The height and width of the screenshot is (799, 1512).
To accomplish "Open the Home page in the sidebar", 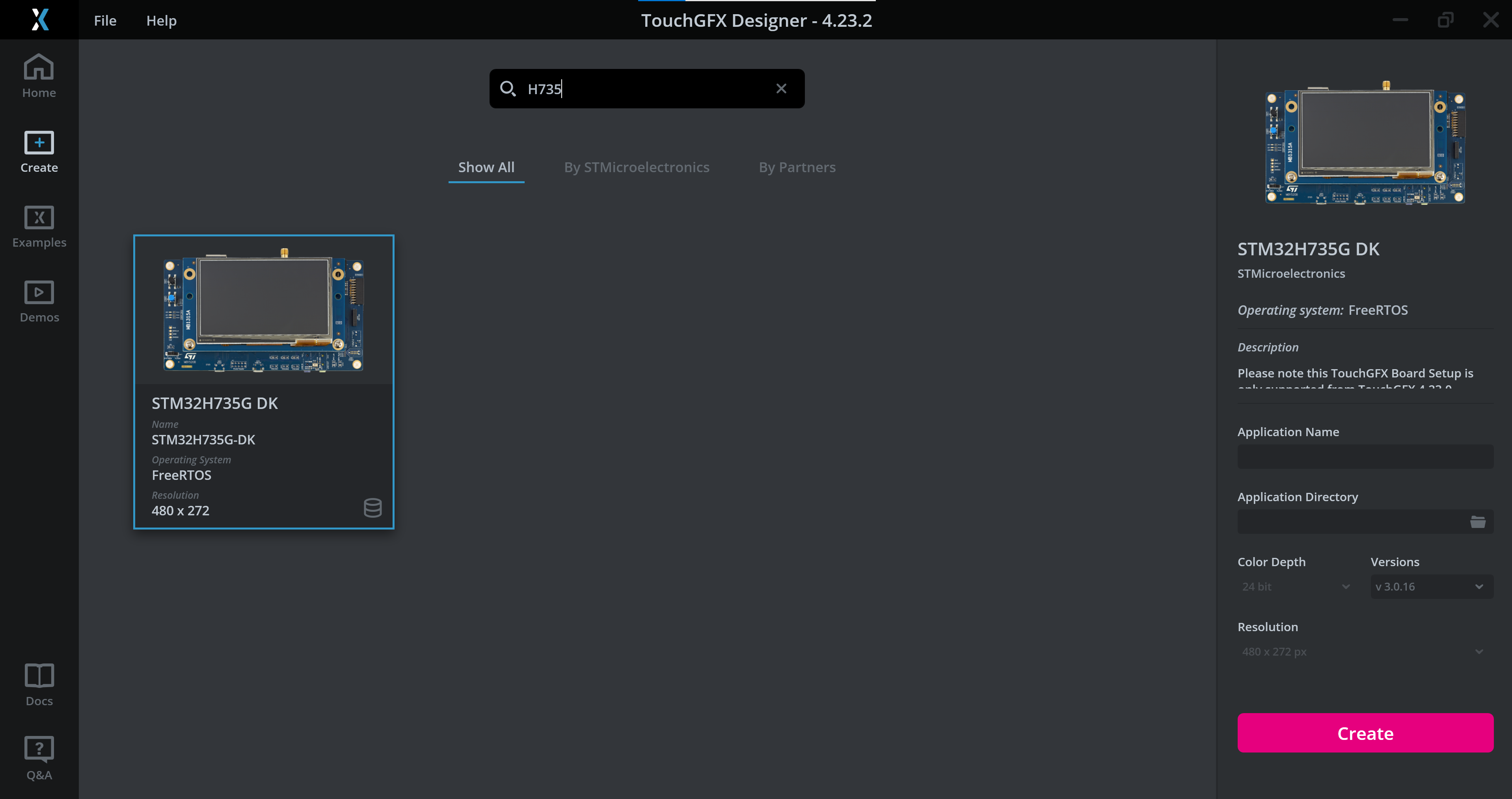I will pos(39,76).
